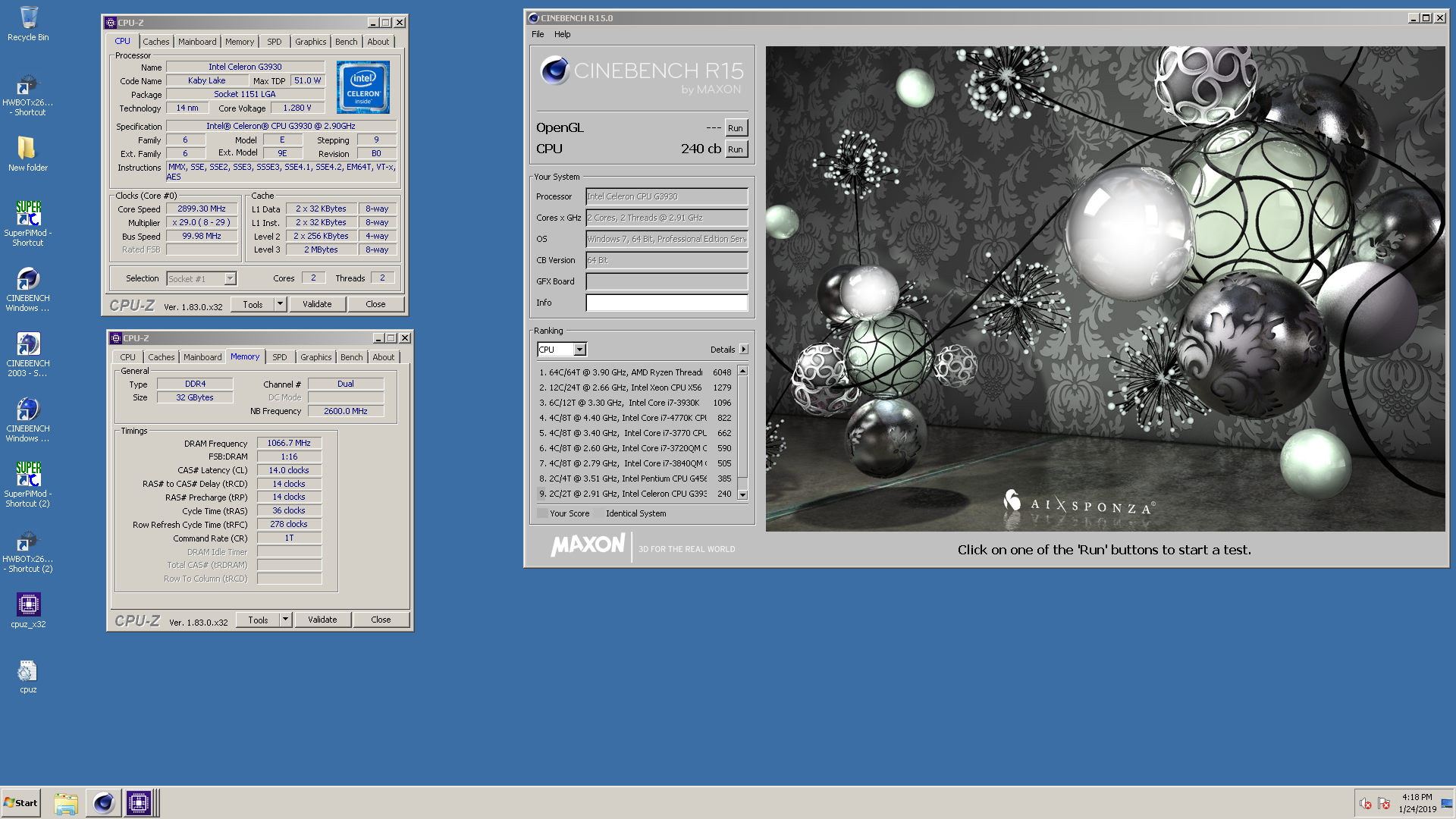The width and height of the screenshot is (1456, 819).
Task: Select the Intel Core i7-4770K ranking row
Action: (635, 418)
